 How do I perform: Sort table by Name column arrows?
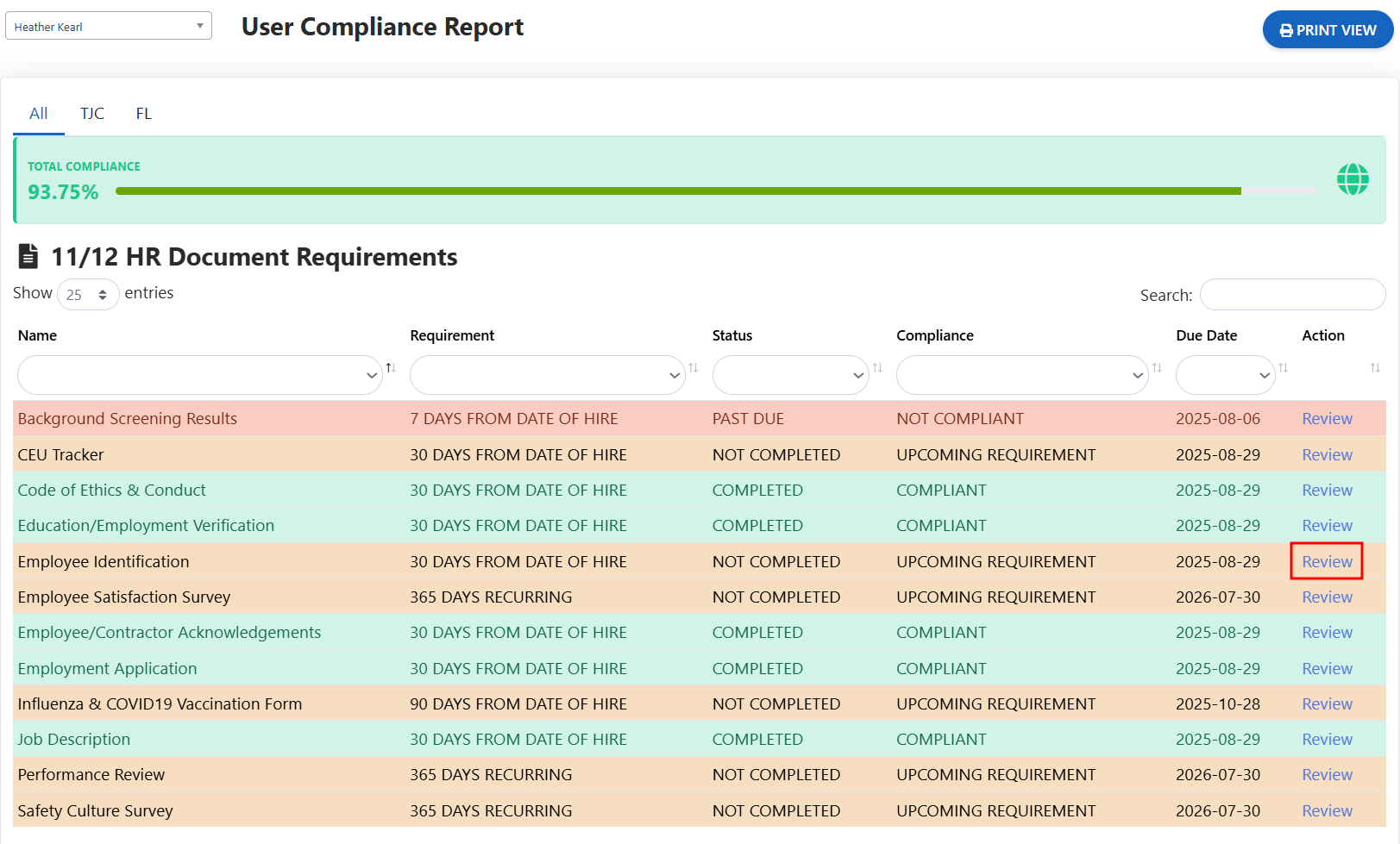point(391,368)
